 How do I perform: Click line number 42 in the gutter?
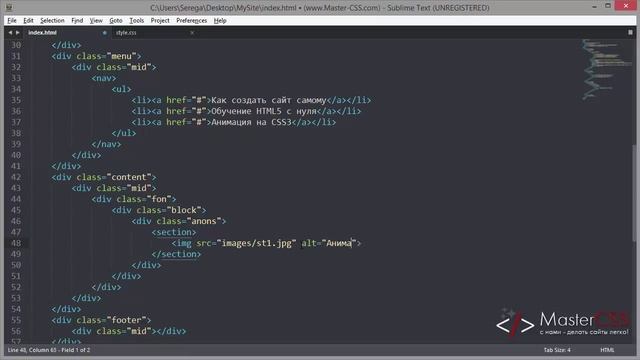[16, 177]
